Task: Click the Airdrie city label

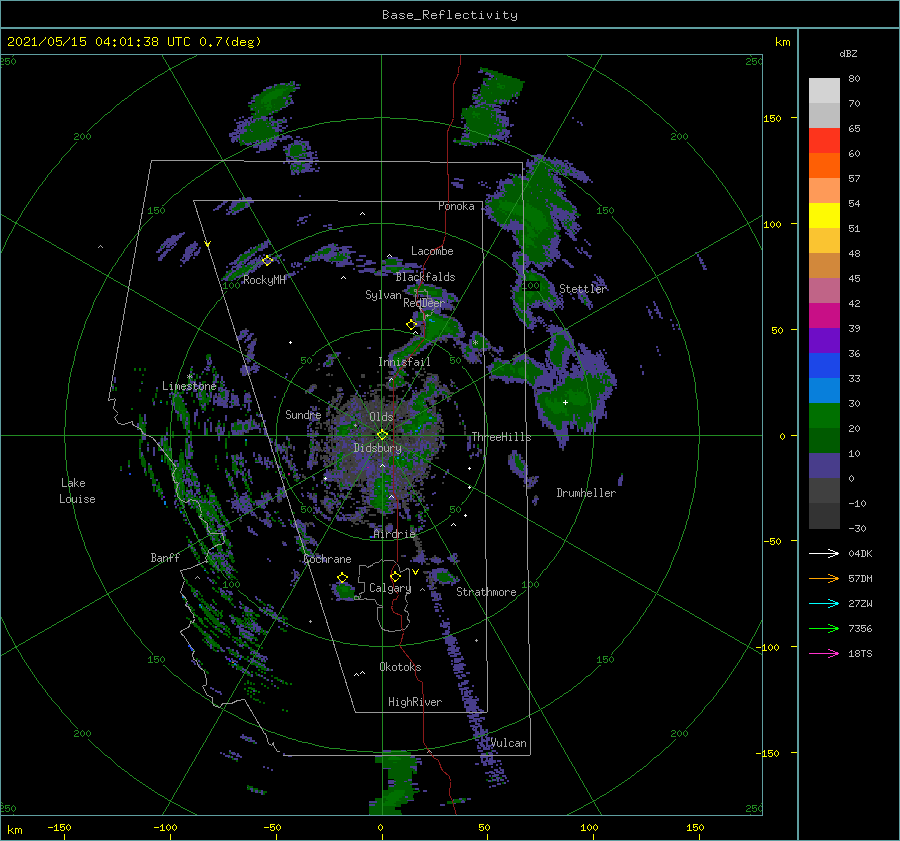Action: point(394,534)
